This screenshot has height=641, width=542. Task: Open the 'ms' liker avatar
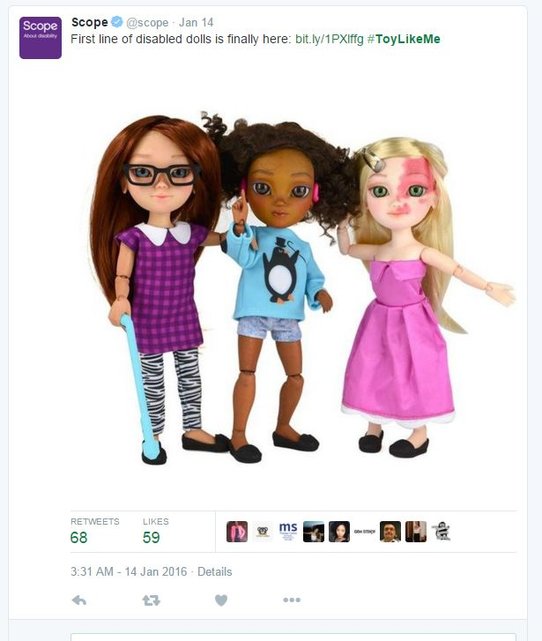[288, 531]
